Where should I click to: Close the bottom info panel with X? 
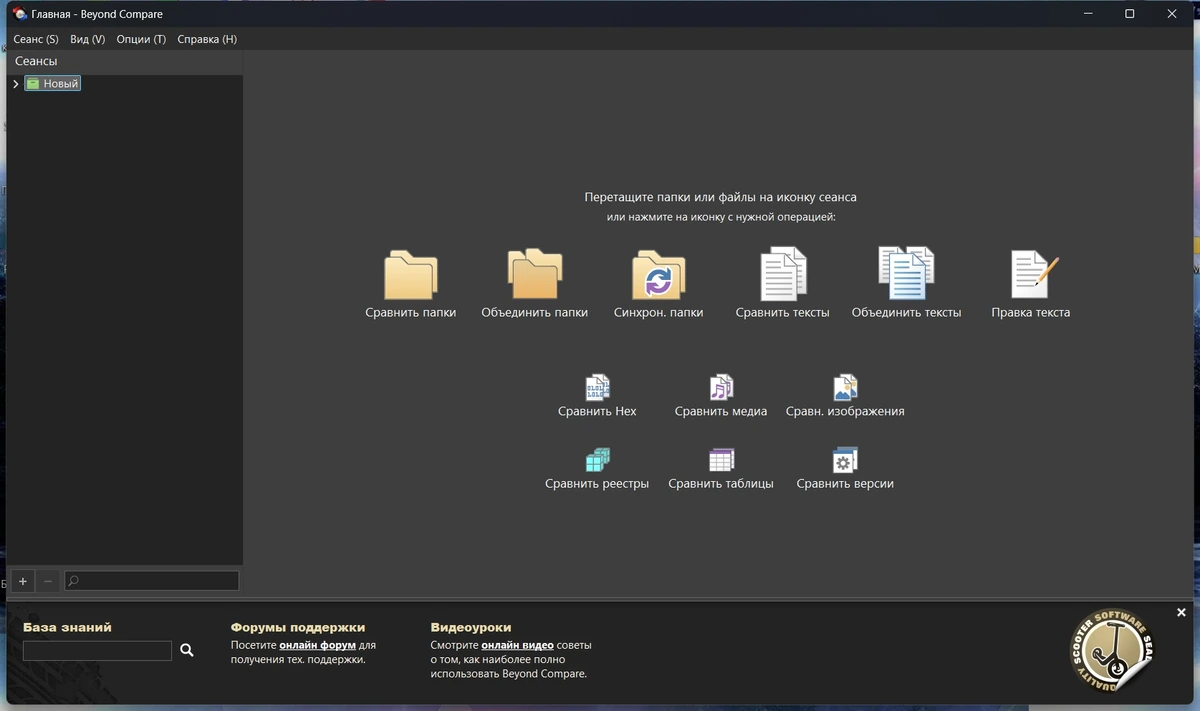point(1181,612)
